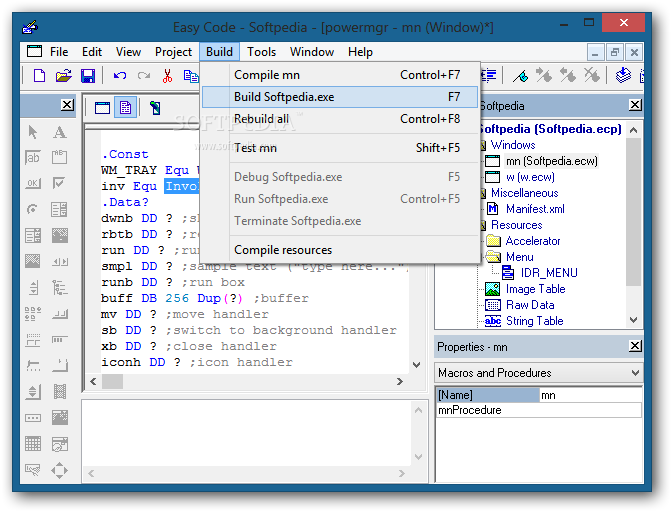Select w (w.ecw) in project tree
This screenshot has height=512, width=672.
coord(530,177)
